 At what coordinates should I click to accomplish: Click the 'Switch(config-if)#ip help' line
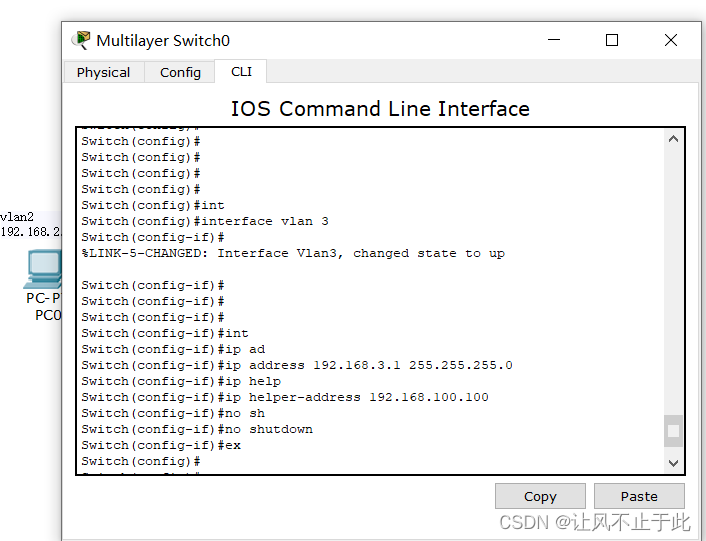tap(181, 381)
